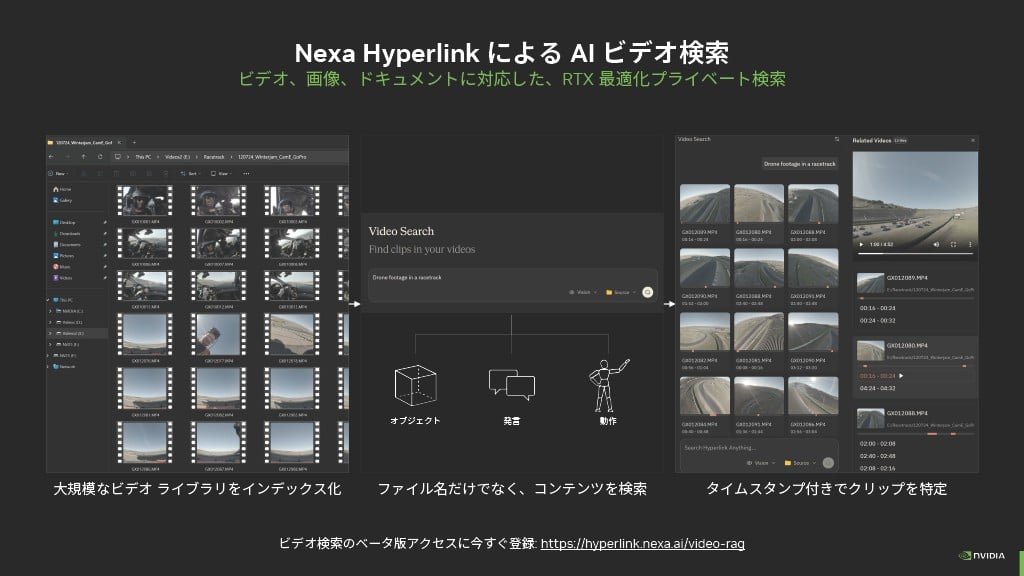Close the Related Videos panel
This screenshot has width=1024, height=576.
click(972, 141)
